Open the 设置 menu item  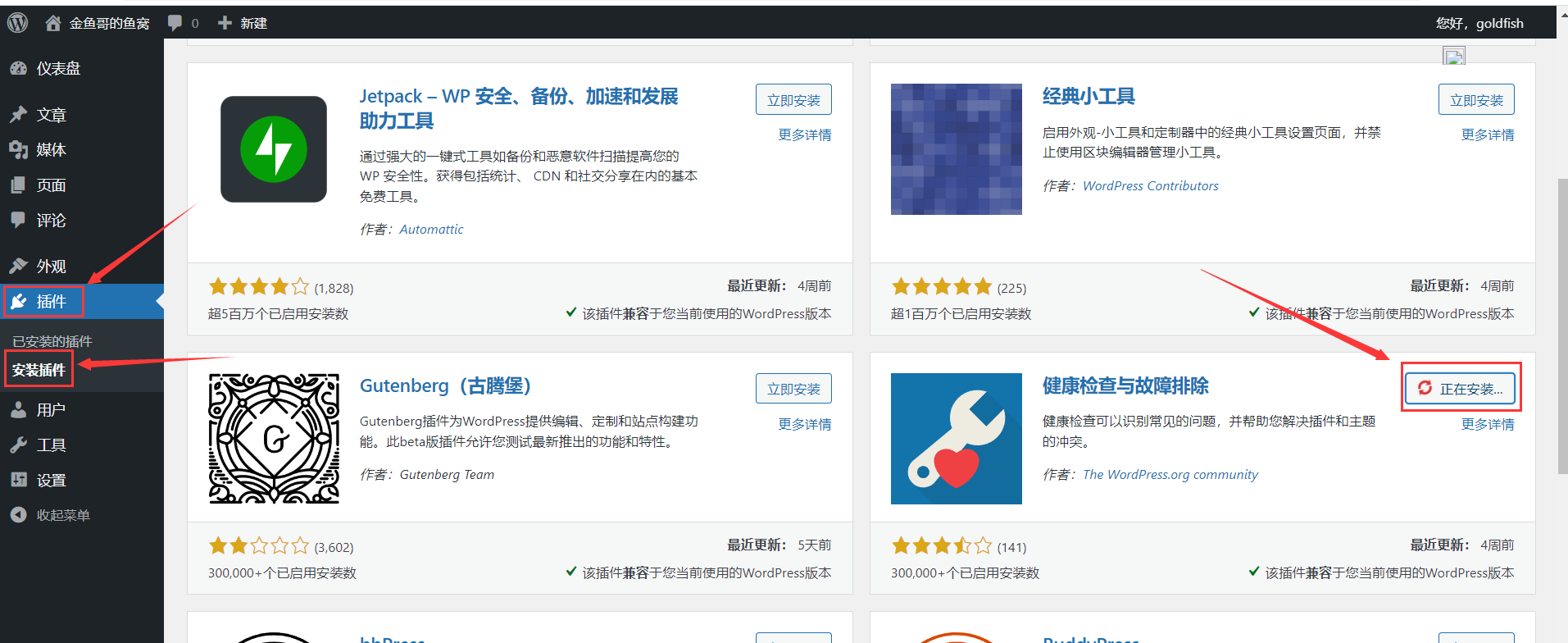82,481
